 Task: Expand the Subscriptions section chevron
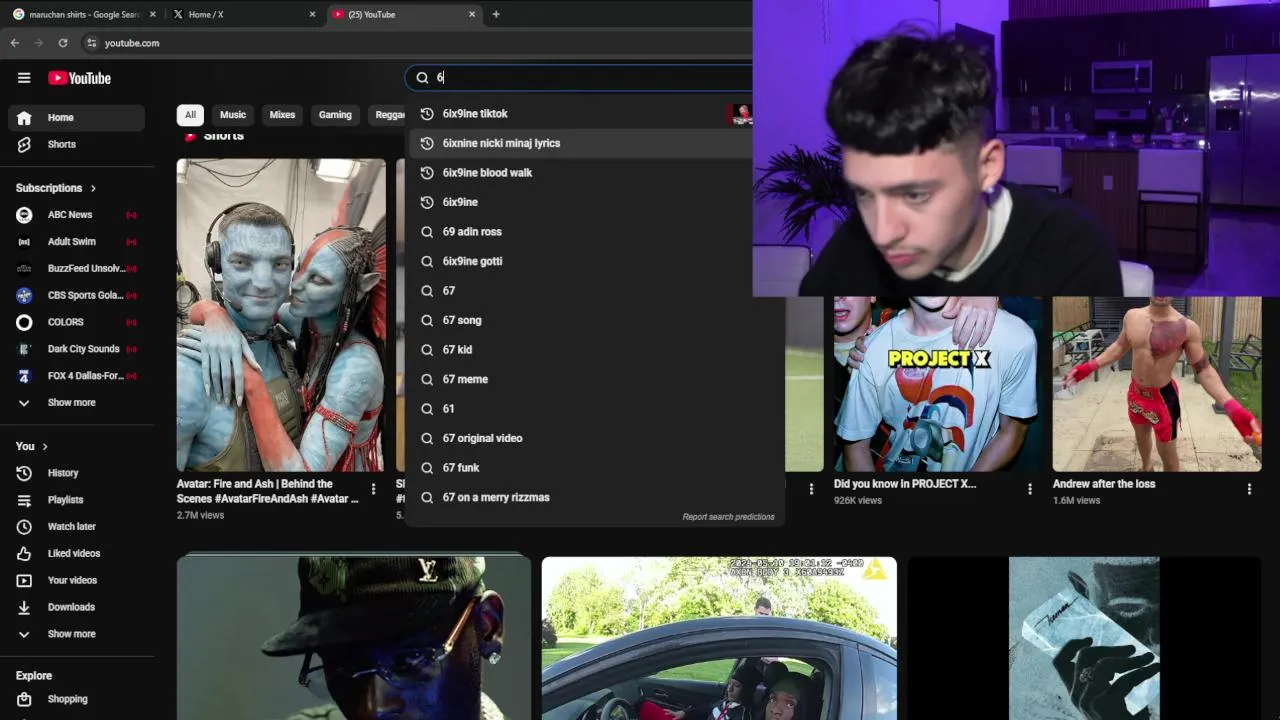point(93,188)
